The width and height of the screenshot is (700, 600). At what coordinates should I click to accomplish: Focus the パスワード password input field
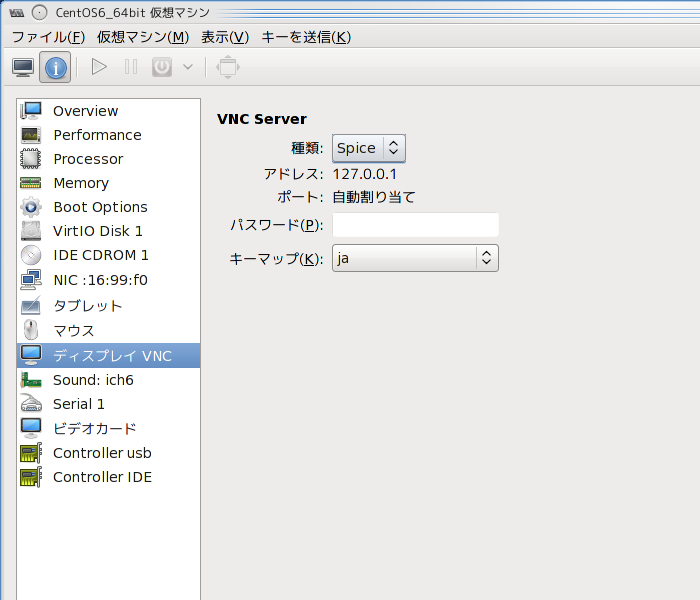coord(415,225)
